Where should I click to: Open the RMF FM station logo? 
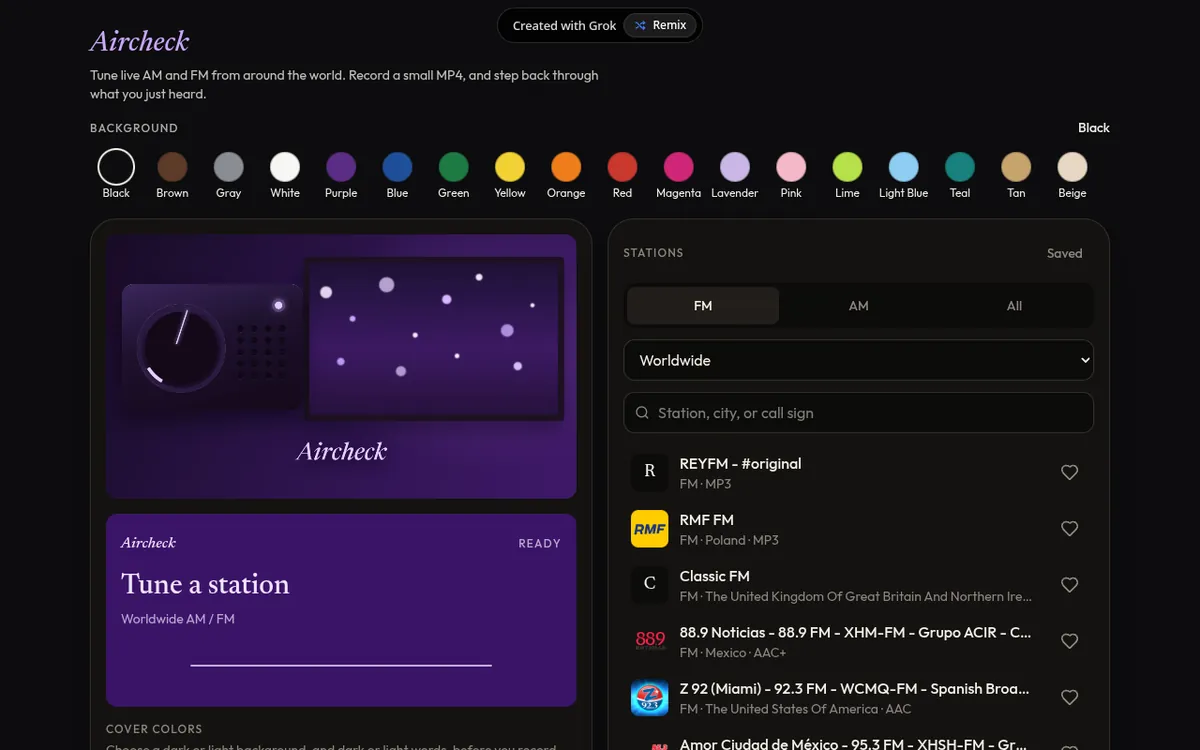click(x=650, y=529)
